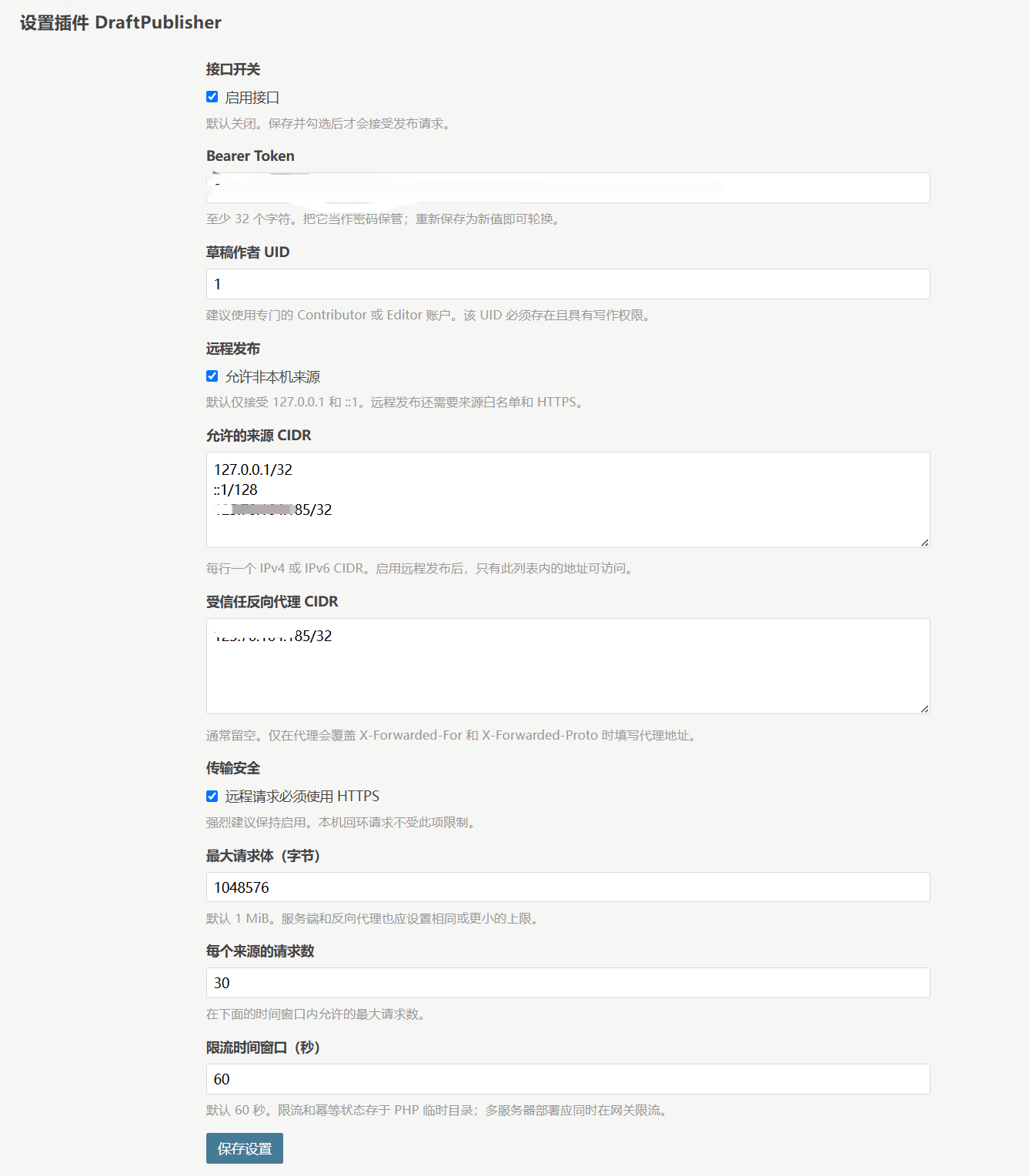Click hint mentioning X-Forwarded-For

453,736
